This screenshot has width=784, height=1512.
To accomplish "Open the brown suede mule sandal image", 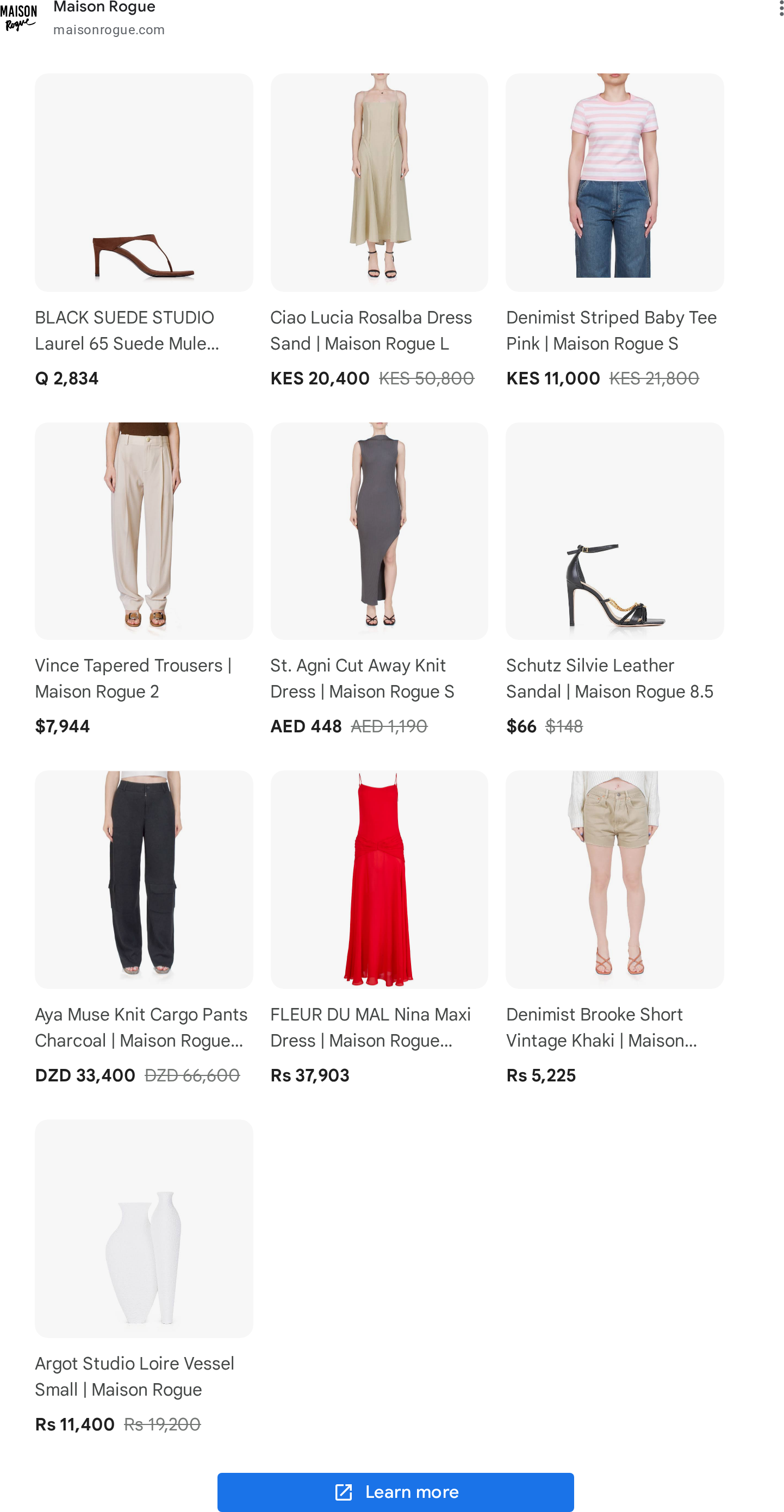I will pos(144,183).
